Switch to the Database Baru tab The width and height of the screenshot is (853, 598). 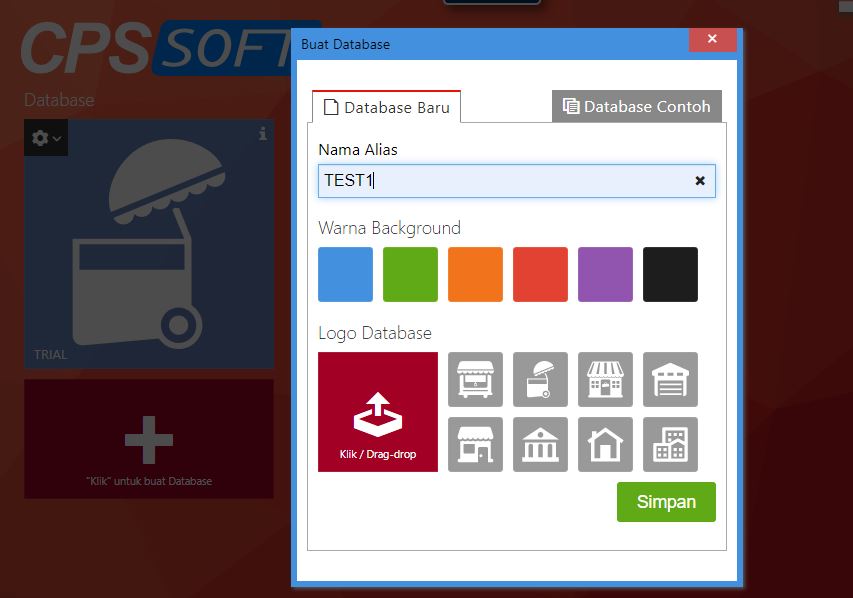tap(386, 107)
